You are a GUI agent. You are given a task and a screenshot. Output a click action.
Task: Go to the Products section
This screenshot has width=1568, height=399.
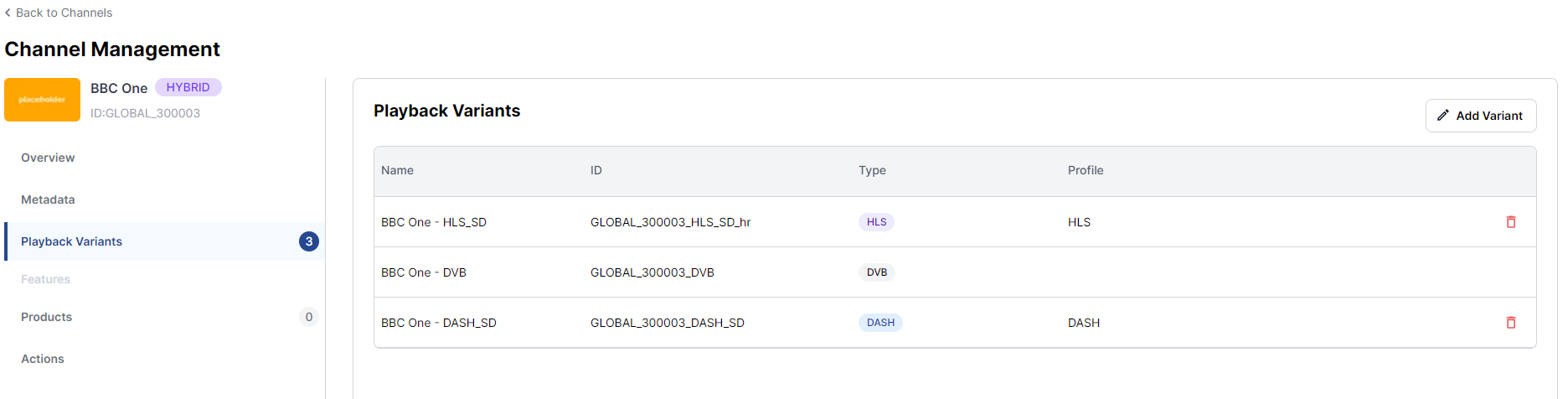click(x=46, y=317)
